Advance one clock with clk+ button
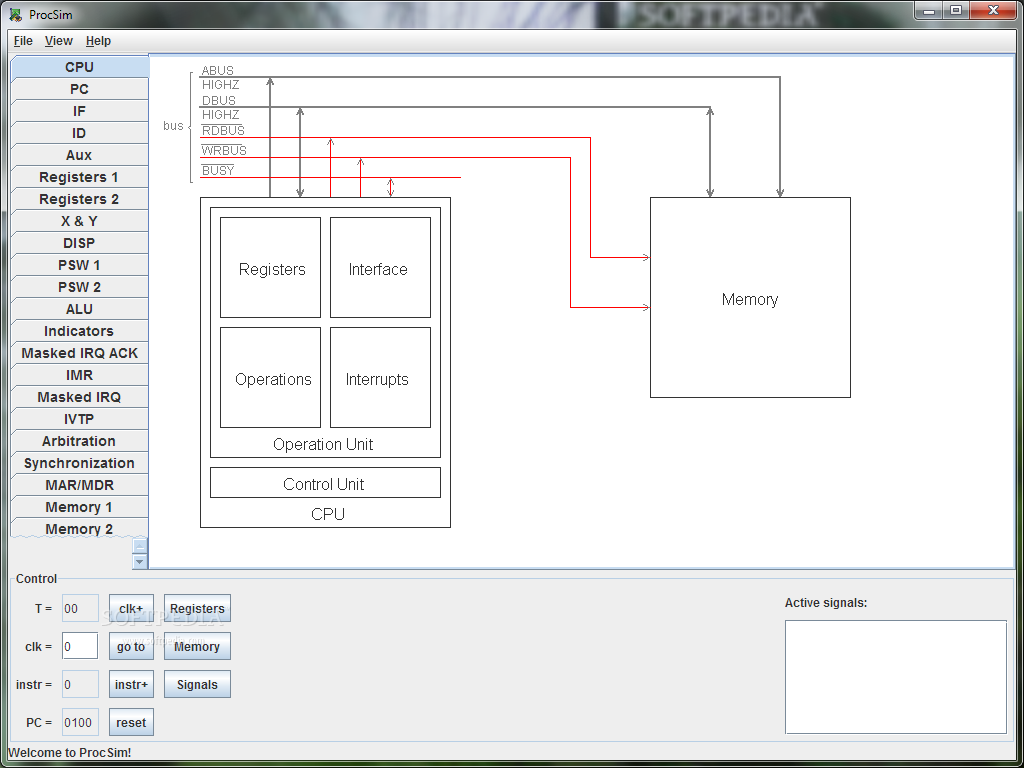This screenshot has width=1024, height=768. pyautogui.click(x=131, y=608)
